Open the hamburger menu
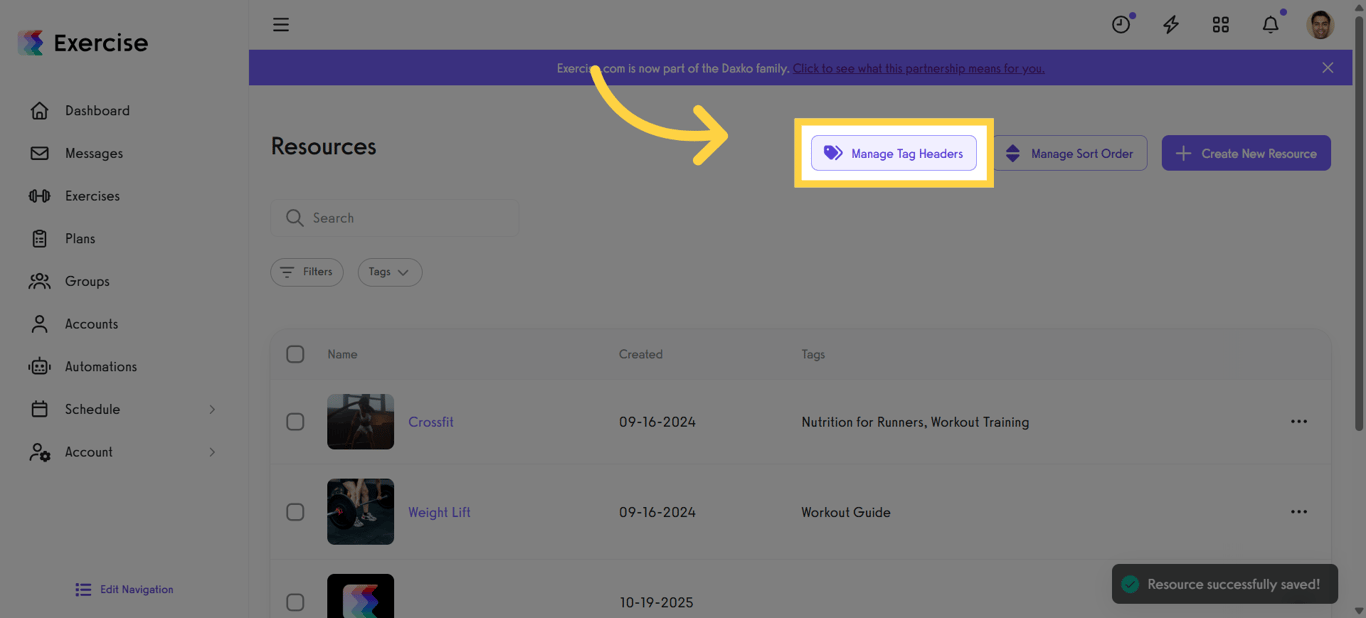Screen dimensions: 1366x618 click(281, 24)
